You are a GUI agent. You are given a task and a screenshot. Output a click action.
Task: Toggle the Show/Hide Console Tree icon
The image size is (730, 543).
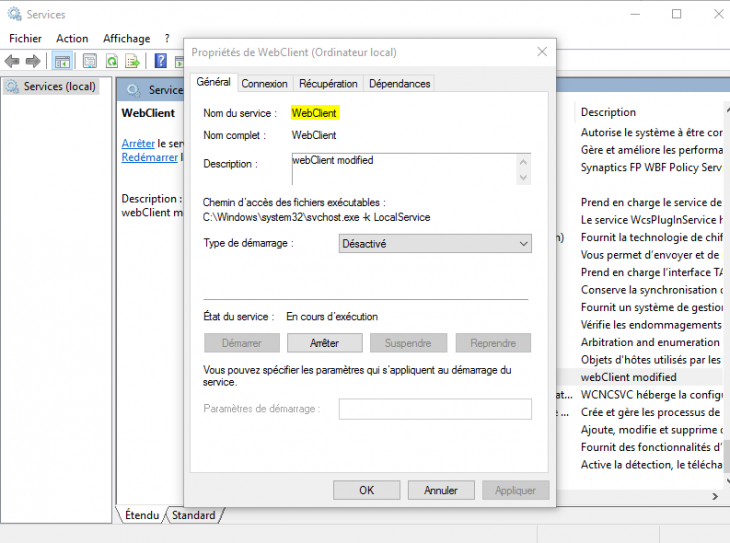[x=62, y=61]
